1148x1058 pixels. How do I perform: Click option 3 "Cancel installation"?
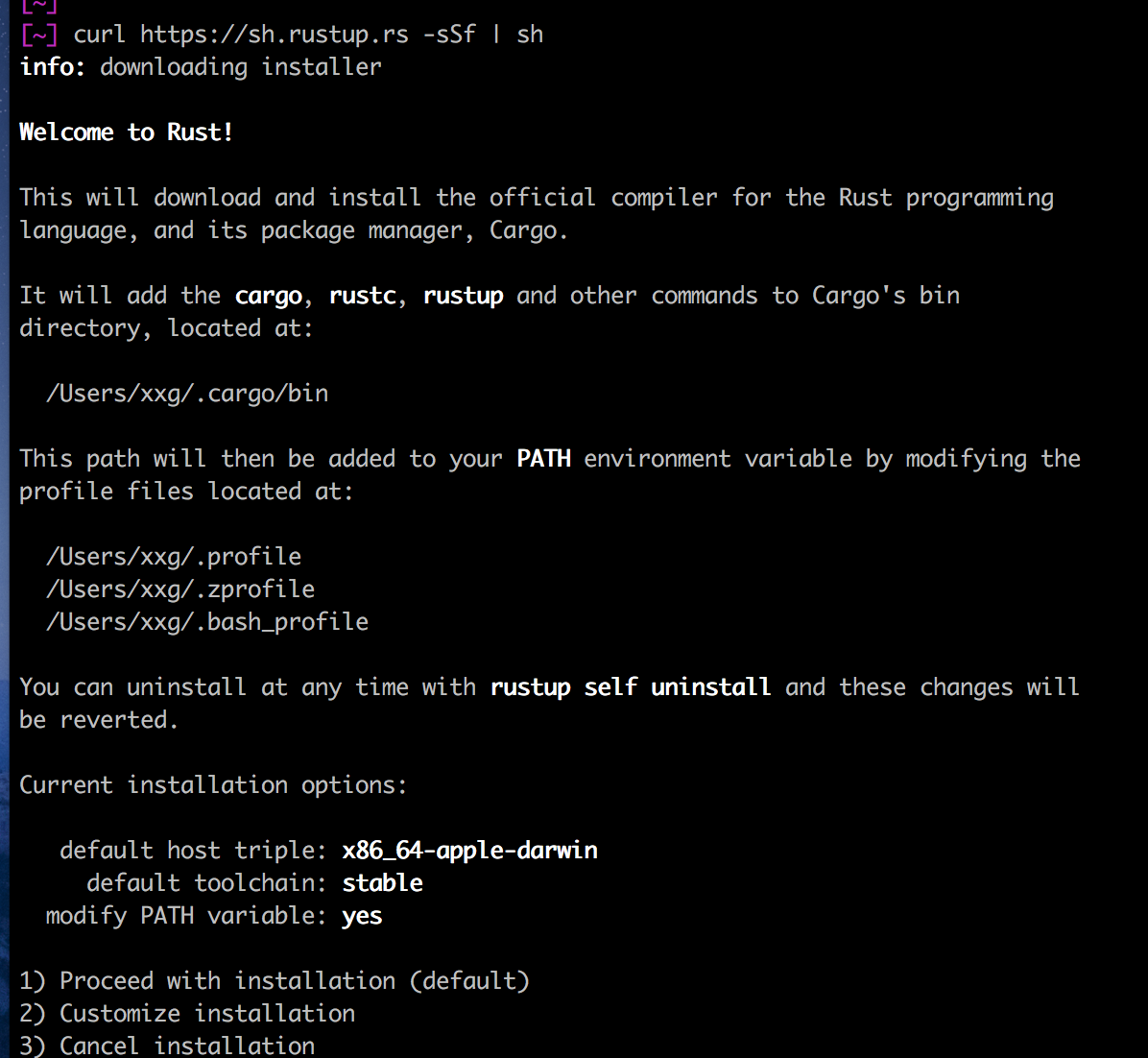167,1046
